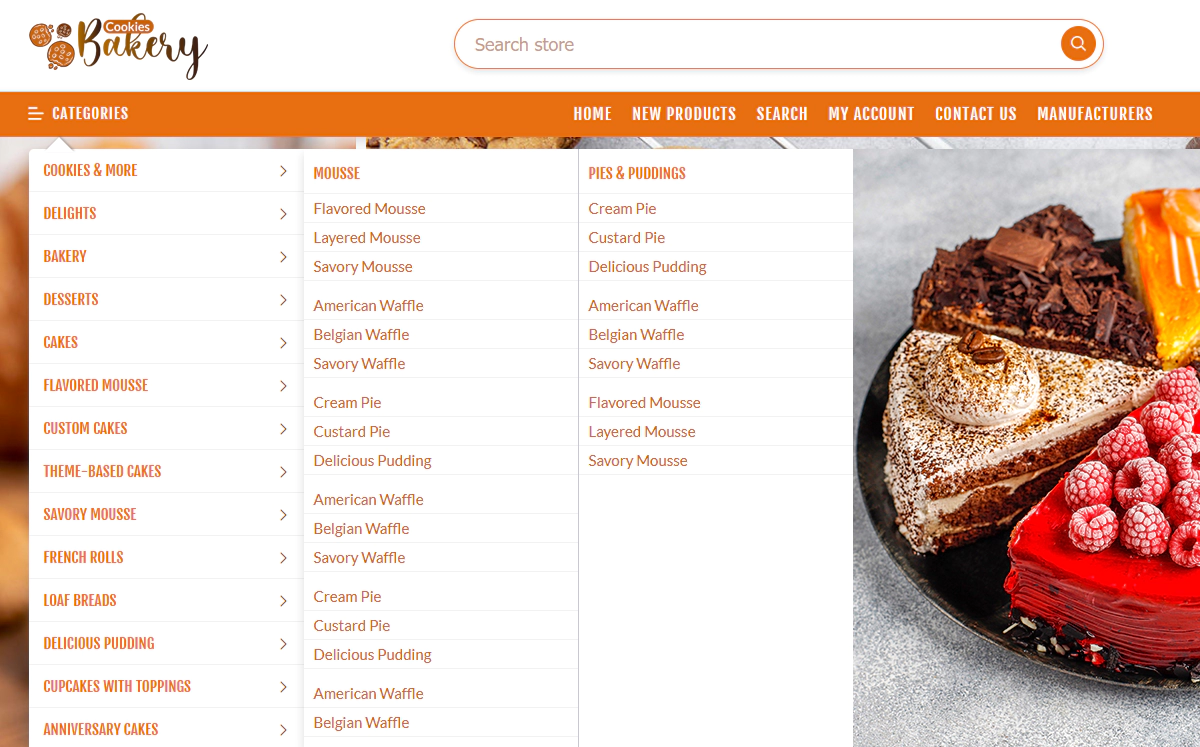Viewport: 1200px width, 747px height.
Task: Open the Theme-Based Cakes category
Action: (102, 471)
